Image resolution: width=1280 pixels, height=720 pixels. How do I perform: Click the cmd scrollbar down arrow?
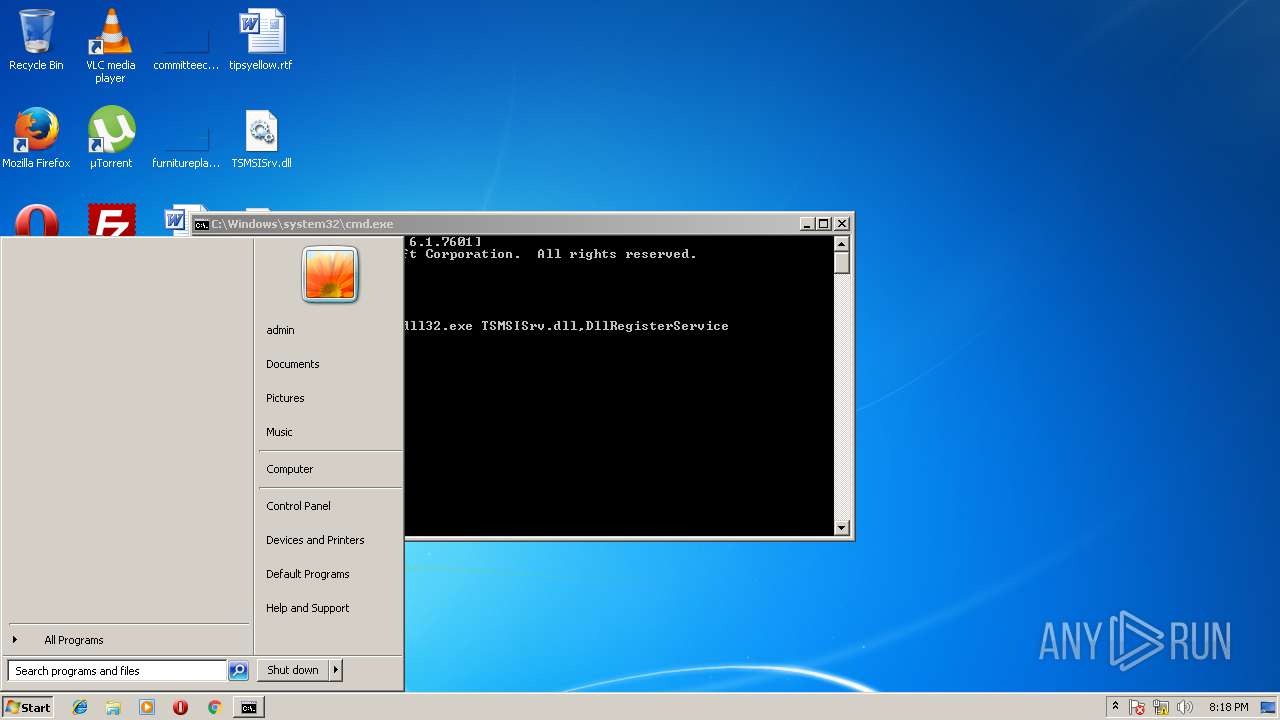(x=841, y=528)
